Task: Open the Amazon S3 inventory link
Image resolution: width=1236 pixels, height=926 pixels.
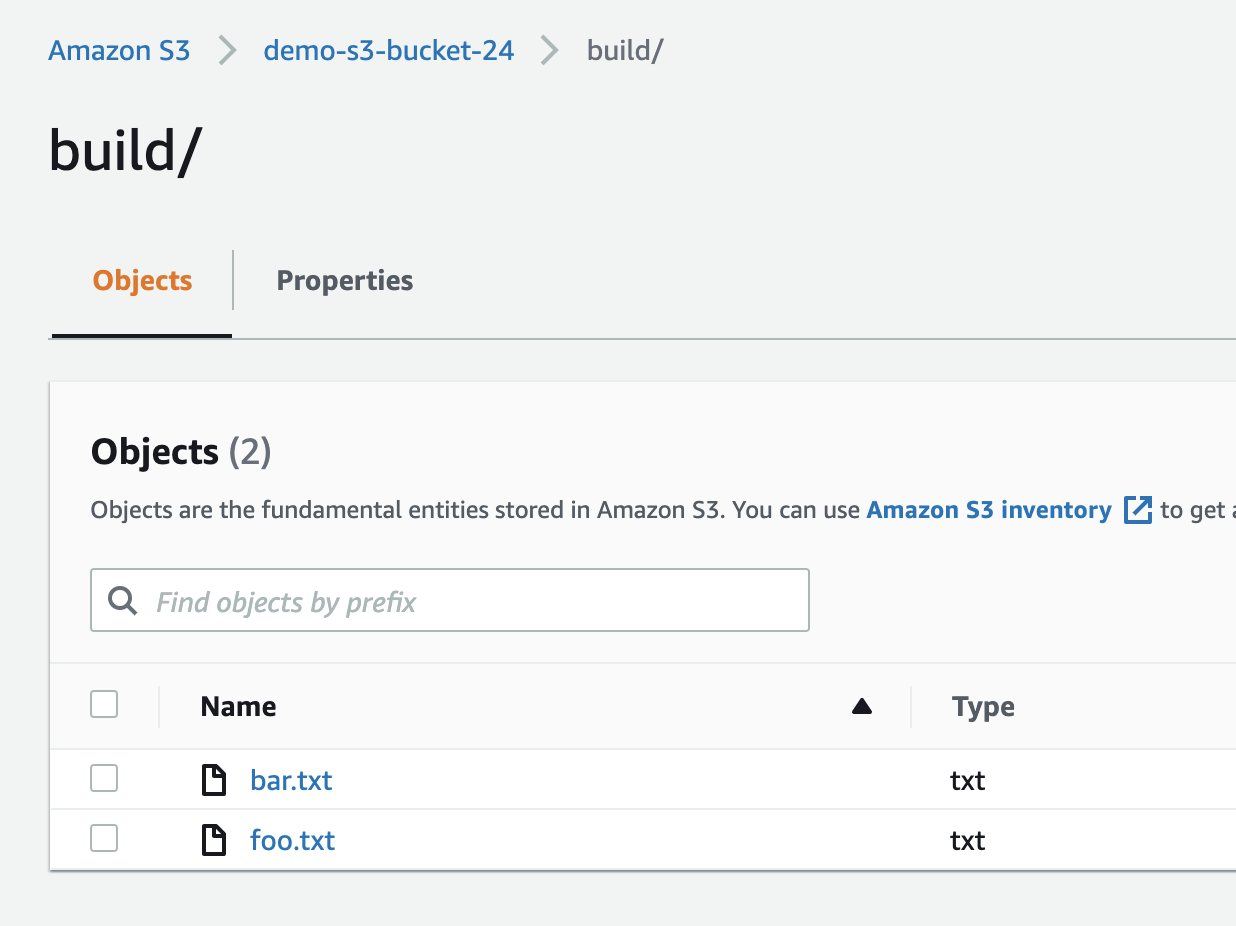Action: point(988,510)
